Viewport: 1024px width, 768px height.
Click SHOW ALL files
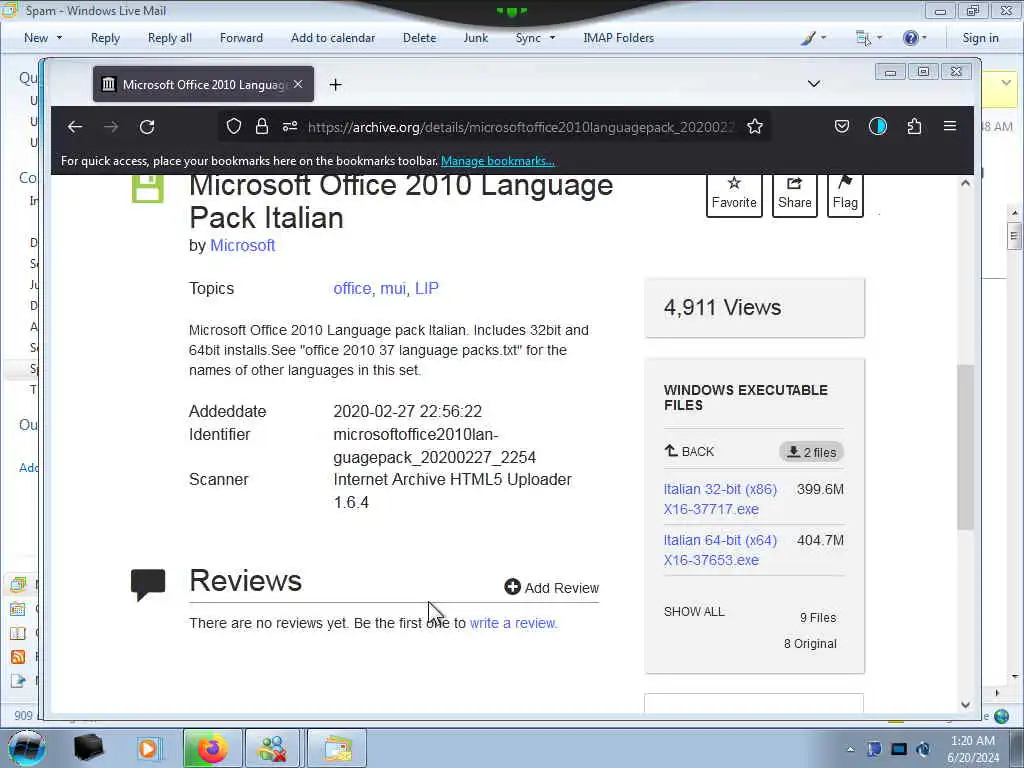tap(694, 612)
